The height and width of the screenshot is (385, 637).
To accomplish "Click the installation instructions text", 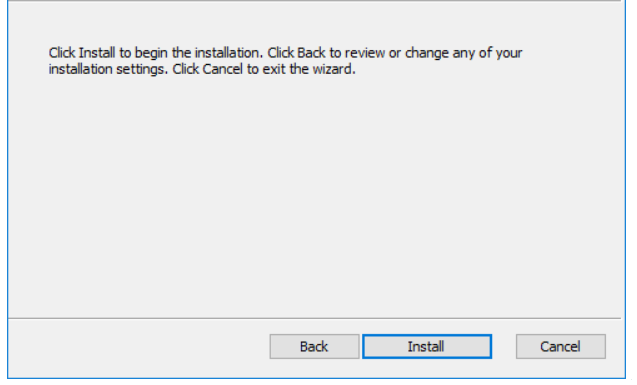I will pos(285,61).
